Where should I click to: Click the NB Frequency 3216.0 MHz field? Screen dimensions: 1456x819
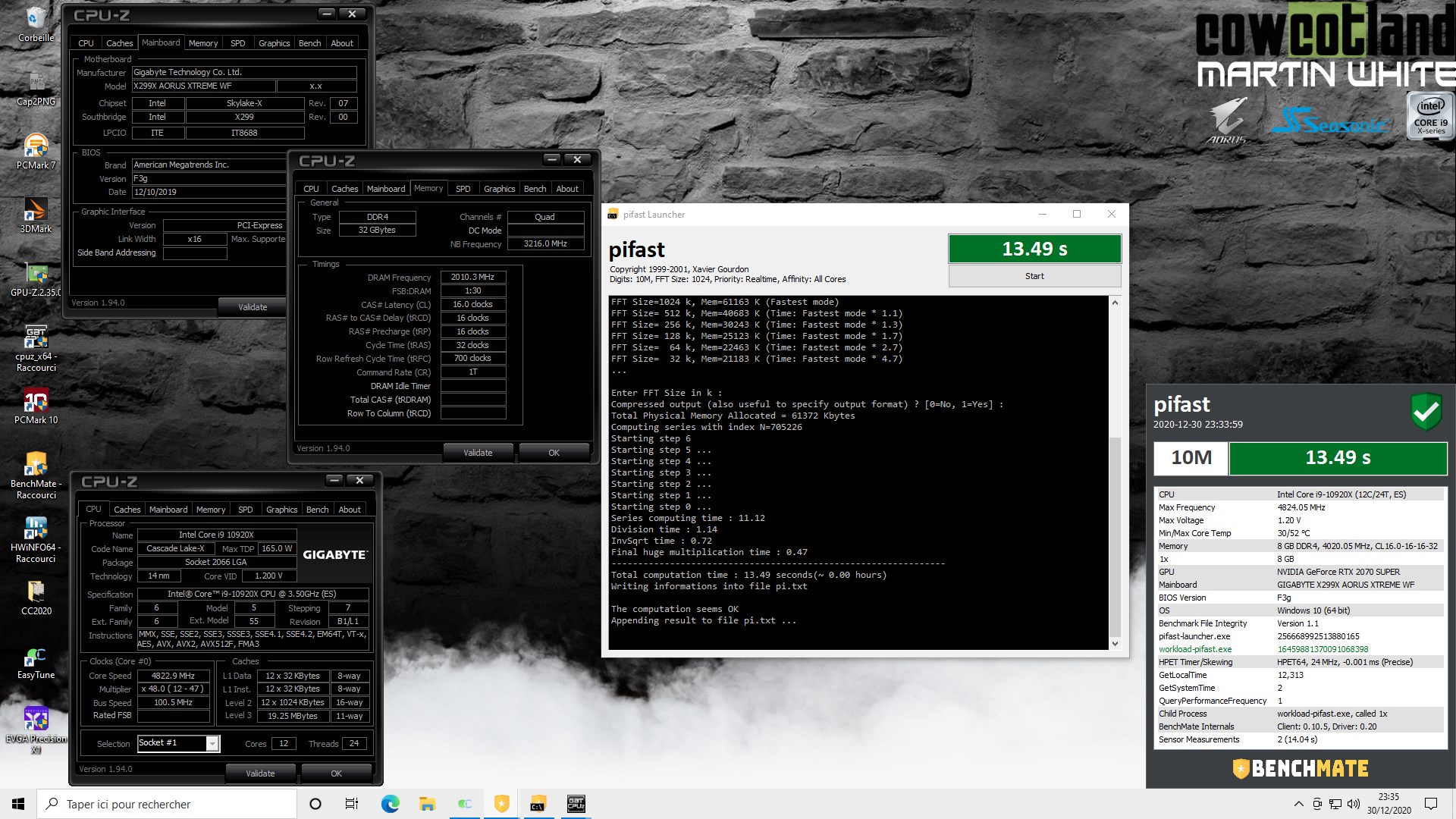(x=545, y=244)
